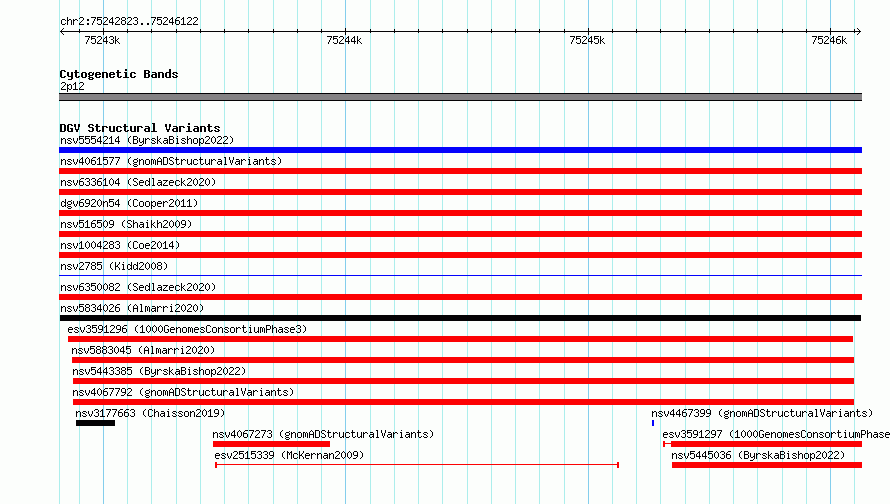
Task: Click the 75246k ruler tick label
Action: coord(829,40)
